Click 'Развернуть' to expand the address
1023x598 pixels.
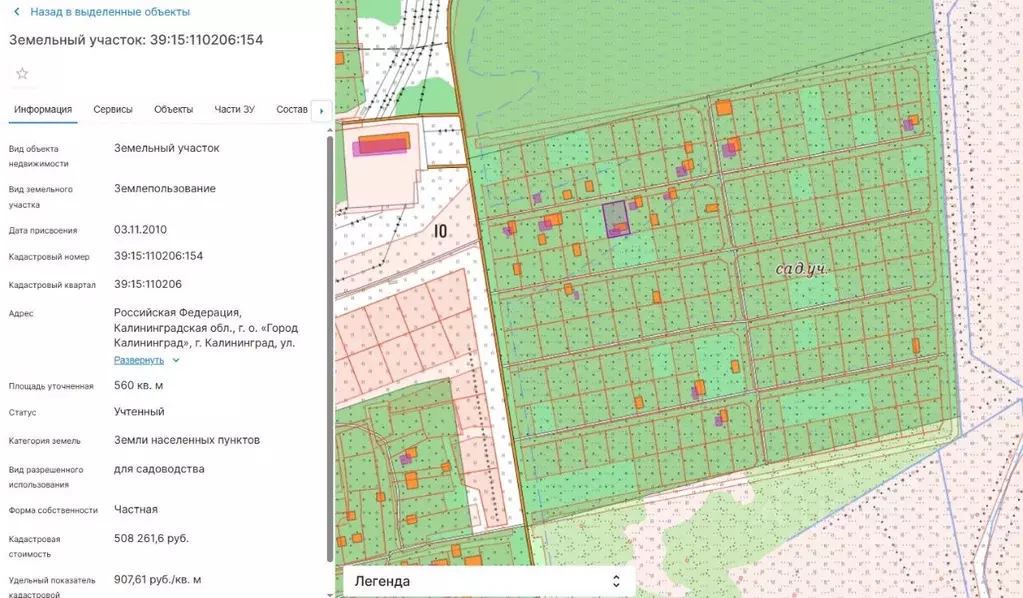[138, 360]
